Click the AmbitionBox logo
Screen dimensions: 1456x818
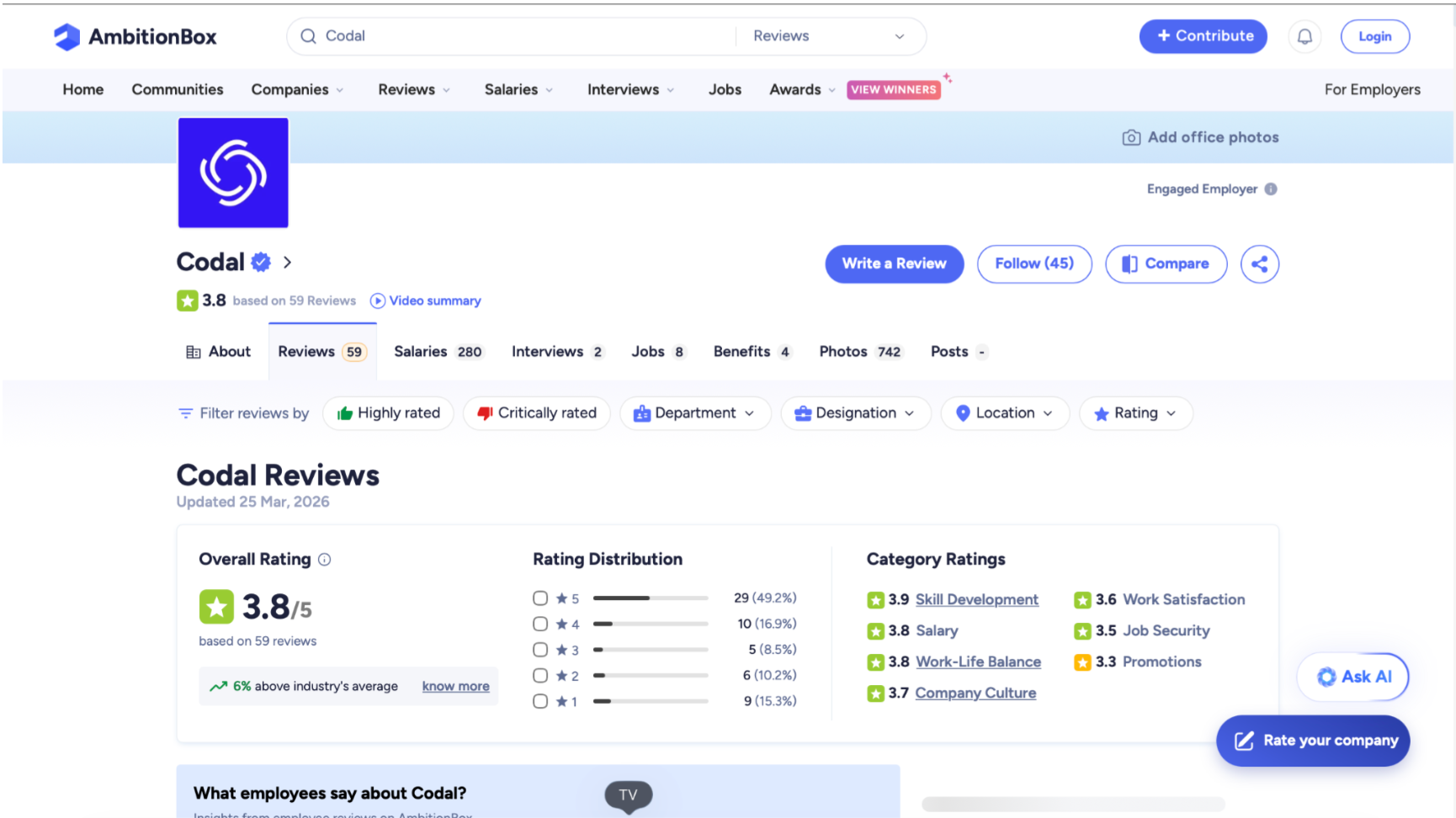pos(136,37)
